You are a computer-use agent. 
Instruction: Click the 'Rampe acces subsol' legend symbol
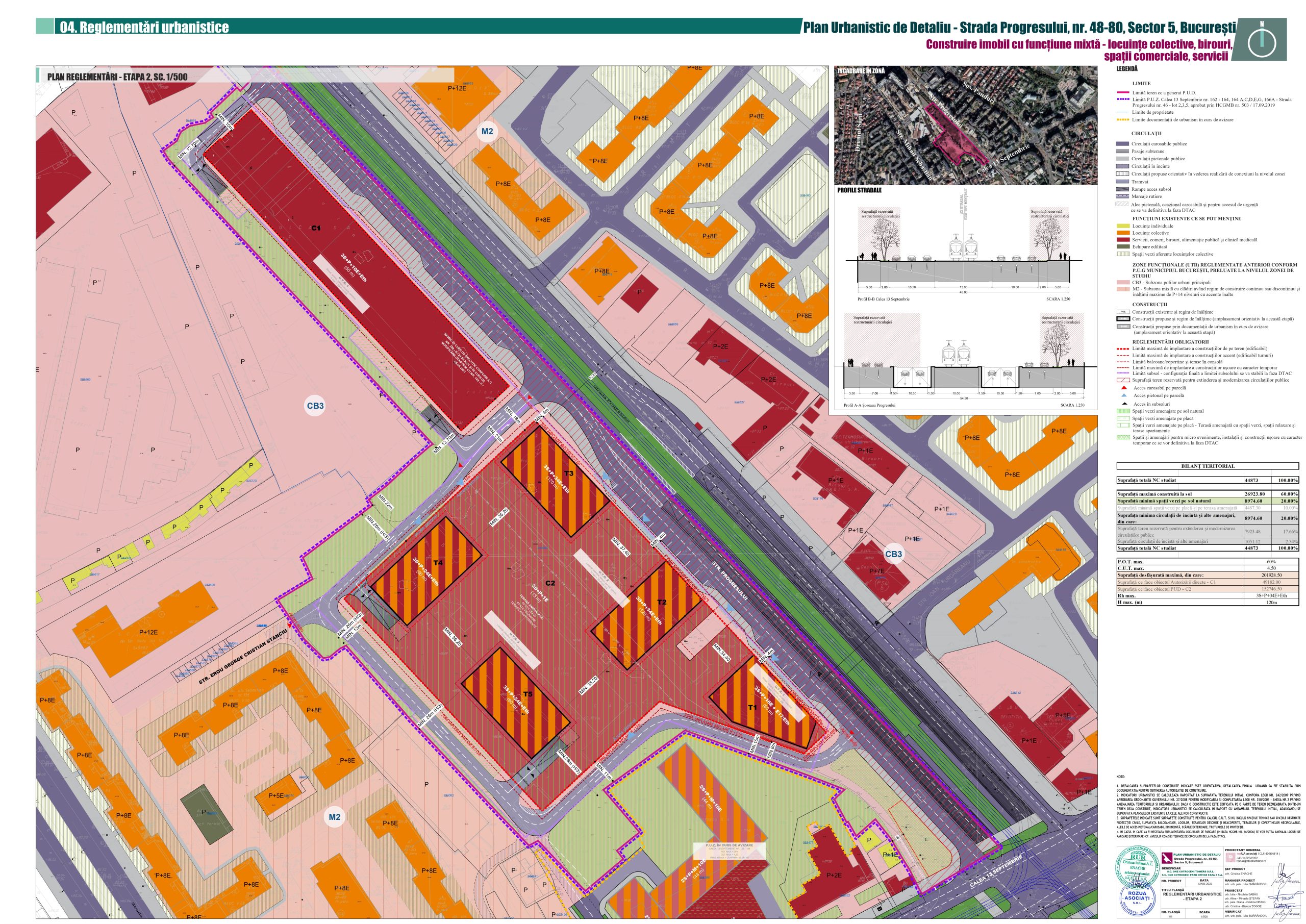click(1122, 189)
